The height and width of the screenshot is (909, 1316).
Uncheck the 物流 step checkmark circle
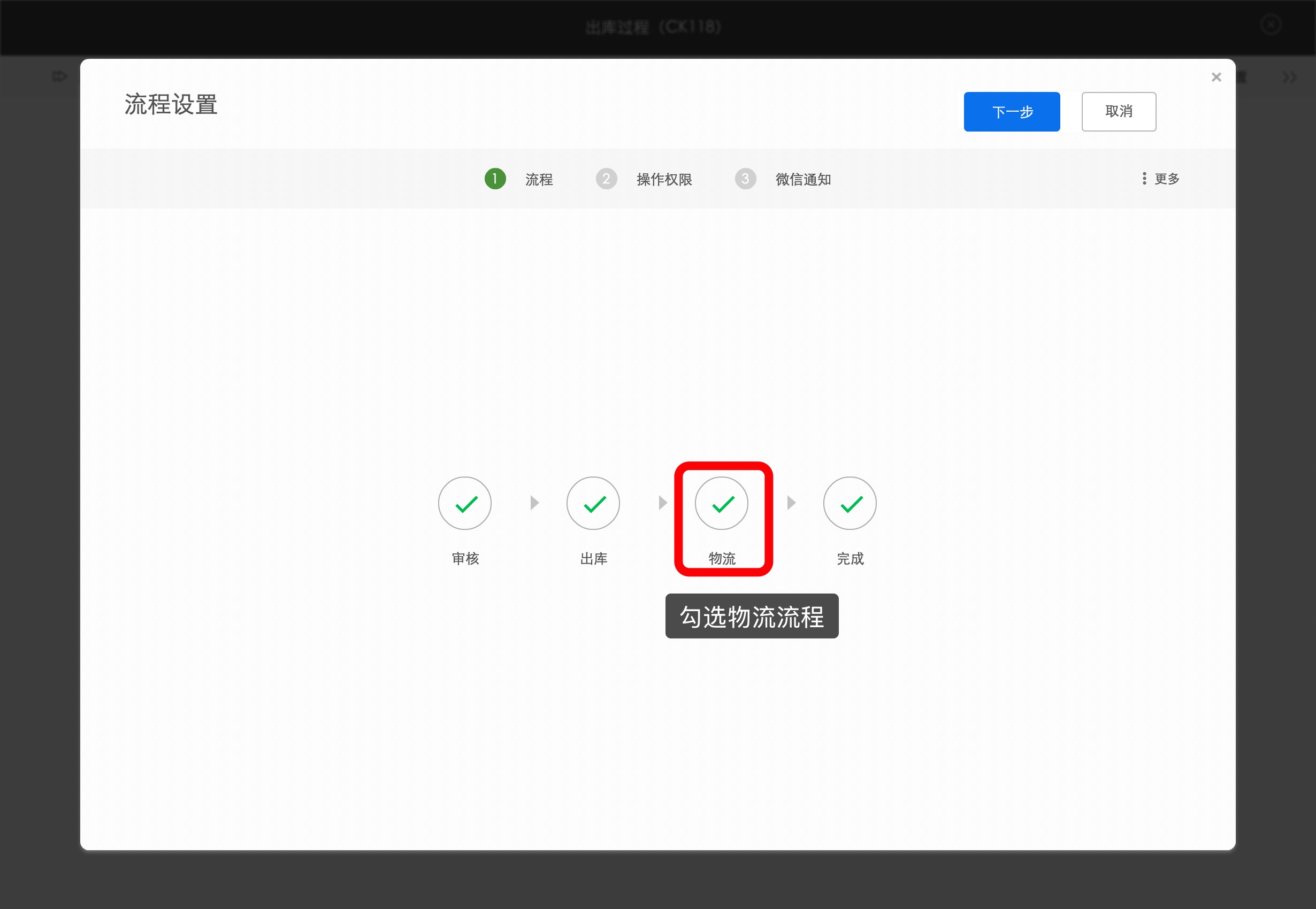tap(721, 504)
